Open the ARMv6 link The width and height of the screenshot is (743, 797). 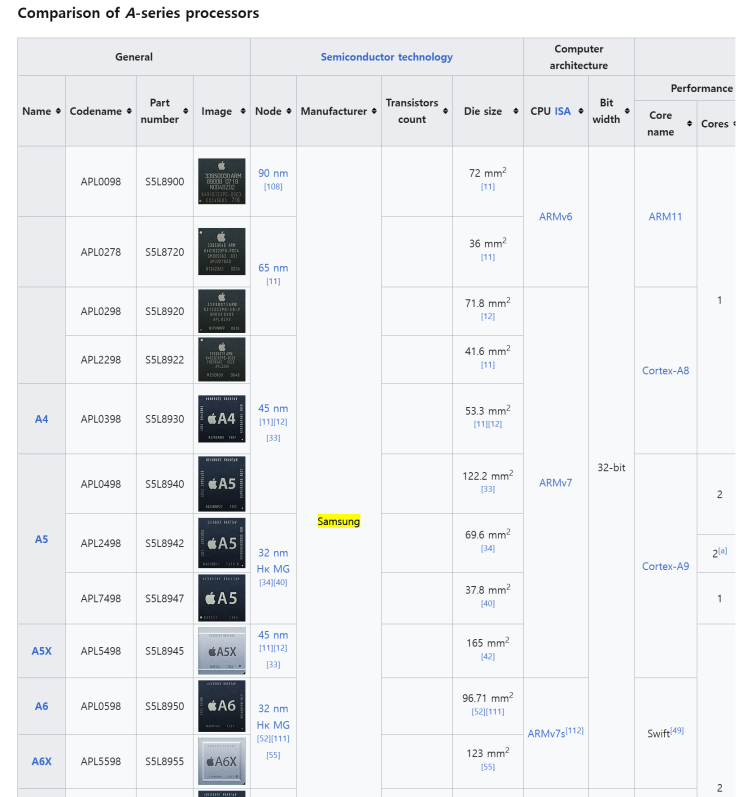555,217
